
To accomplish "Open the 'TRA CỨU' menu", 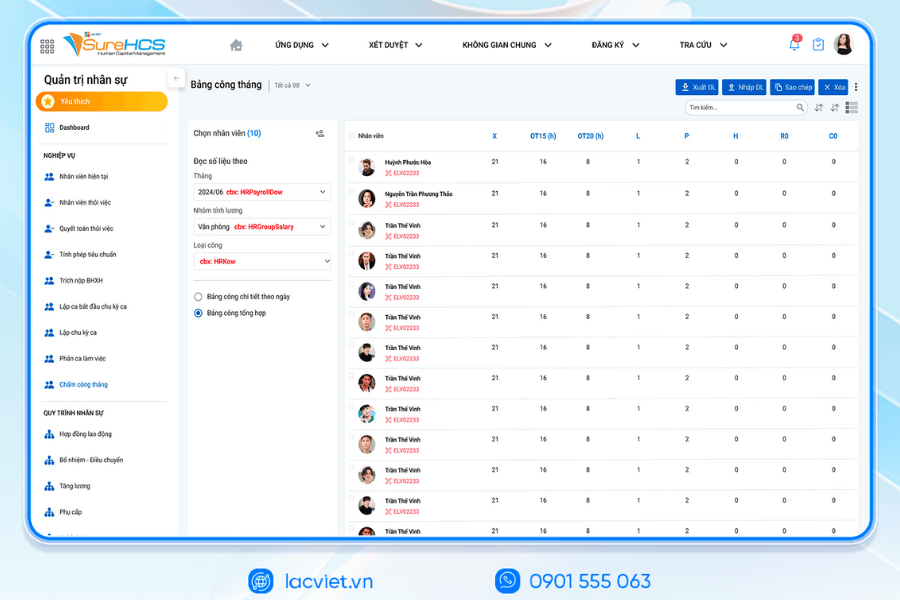I will (703, 45).
